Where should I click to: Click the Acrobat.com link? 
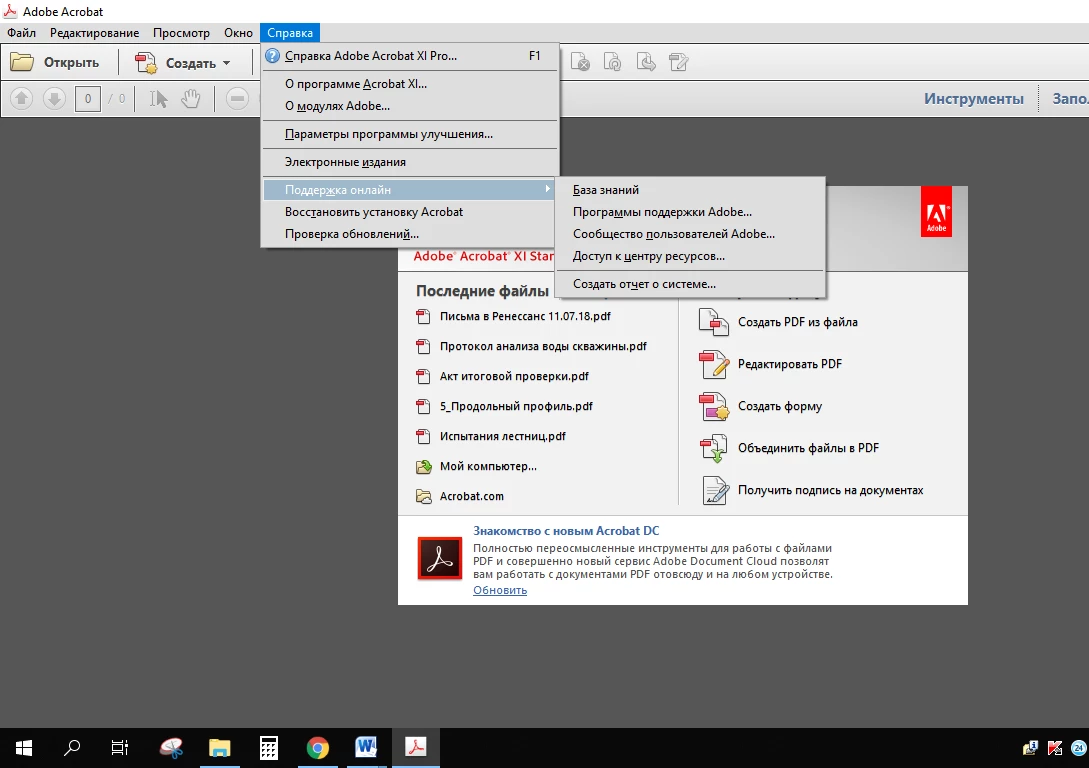[x=472, y=496]
